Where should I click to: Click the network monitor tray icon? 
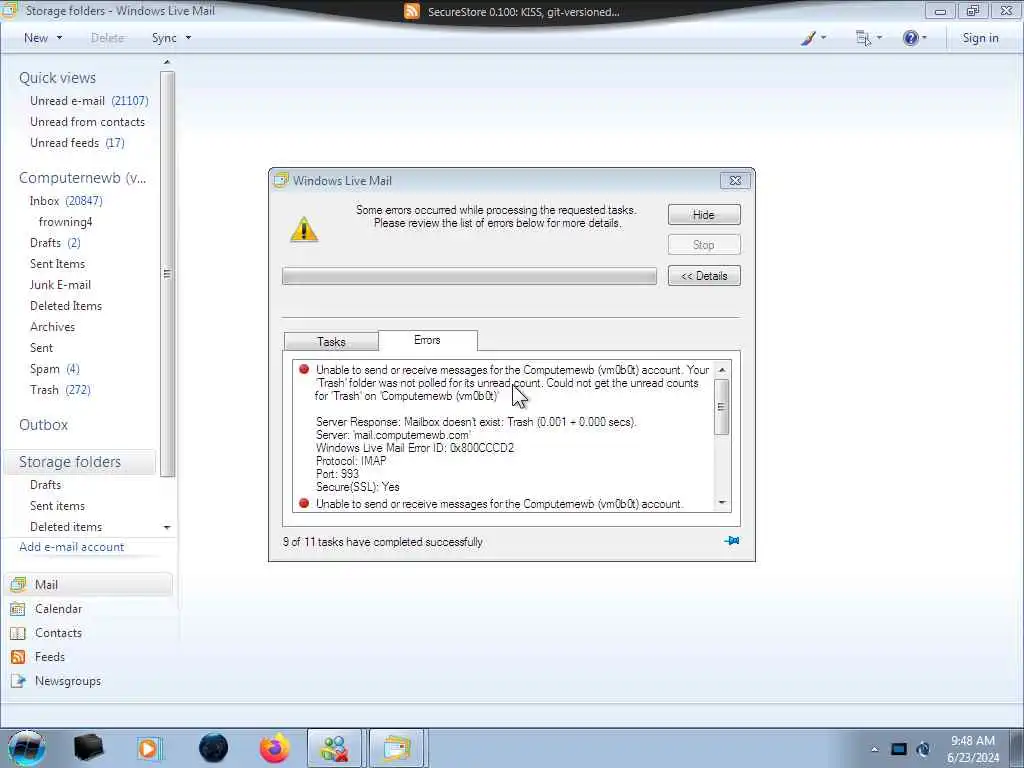[x=899, y=749]
